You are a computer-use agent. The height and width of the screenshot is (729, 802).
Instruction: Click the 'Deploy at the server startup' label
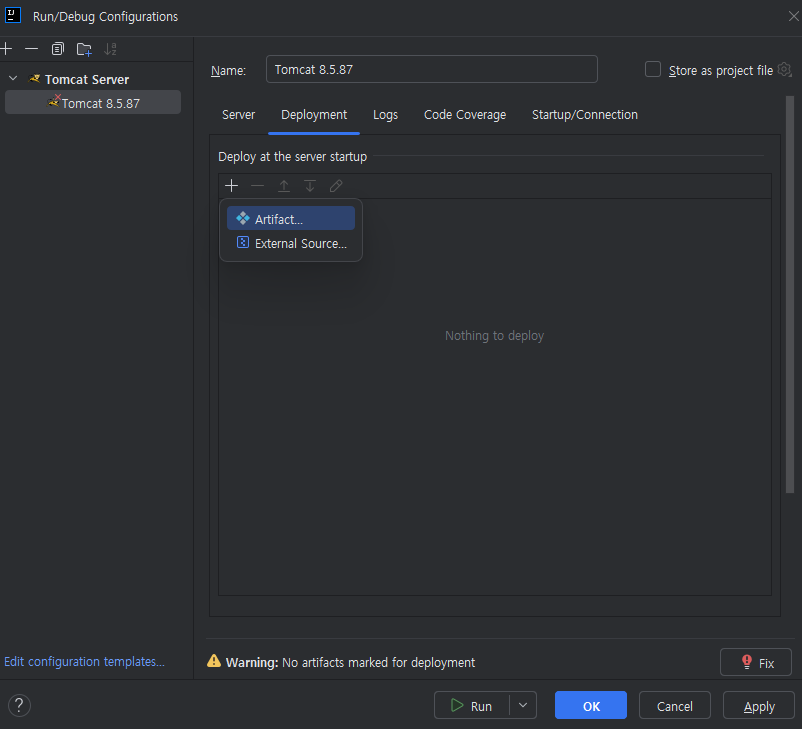click(293, 157)
